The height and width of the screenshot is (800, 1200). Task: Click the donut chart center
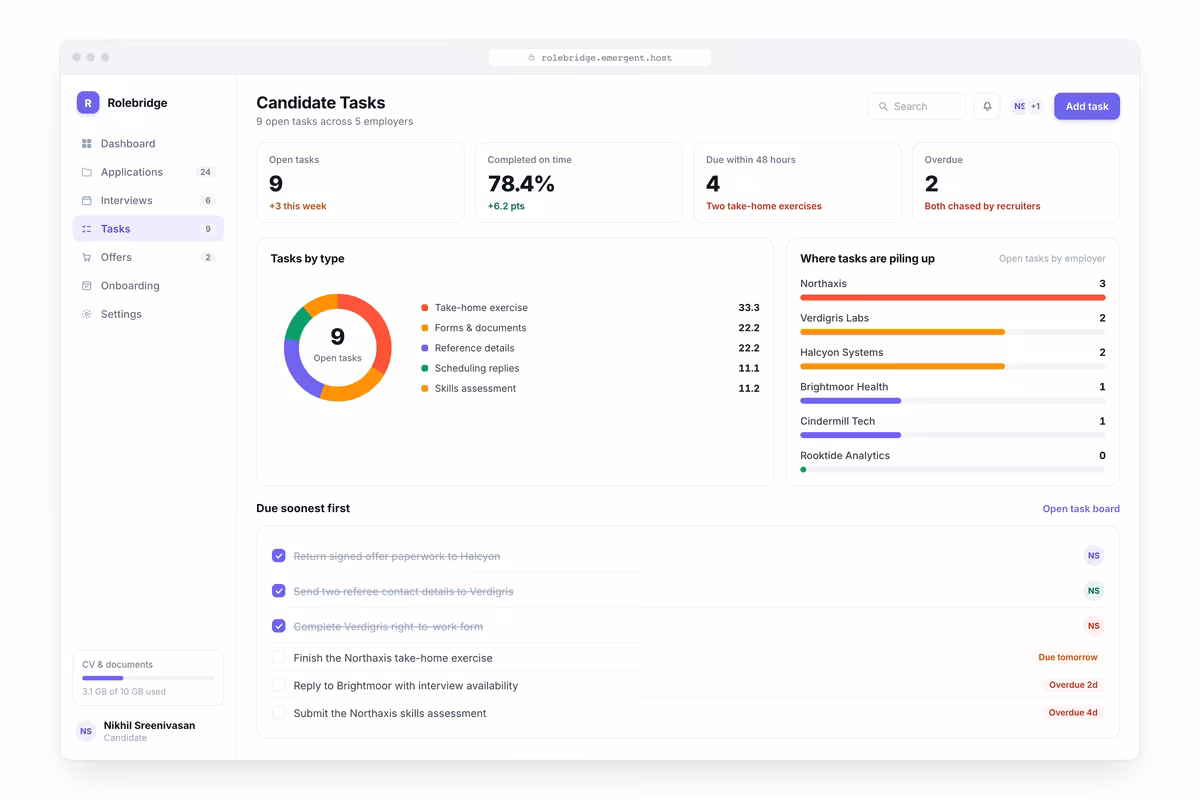tap(338, 347)
